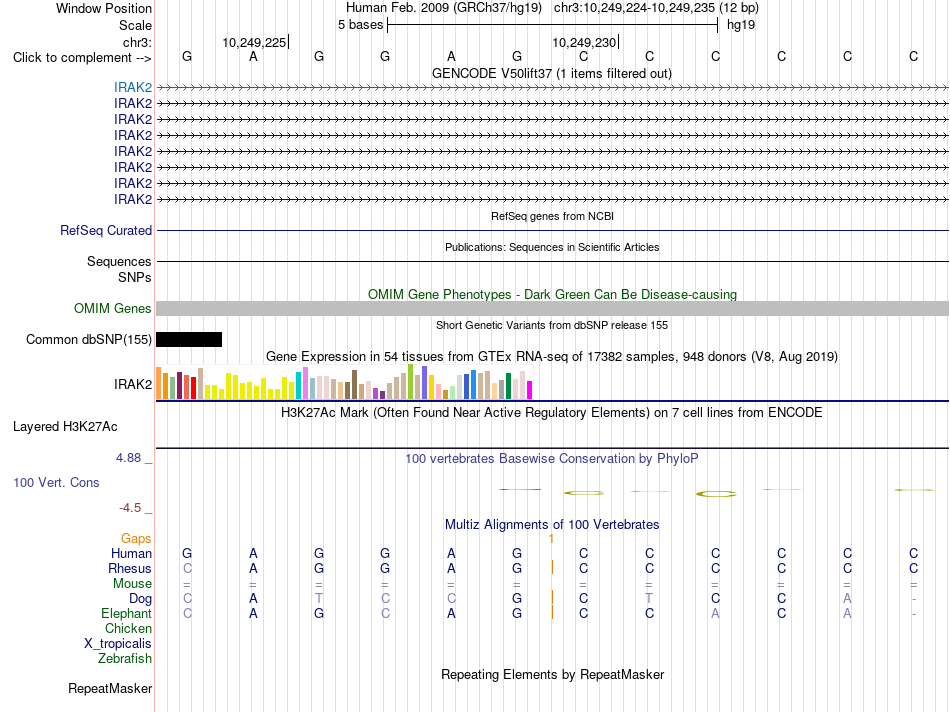This screenshot has height=712, width=950.
Task: Click the magenta bar in the GTEx expression chart
Action: pyautogui.click(x=530, y=390)
